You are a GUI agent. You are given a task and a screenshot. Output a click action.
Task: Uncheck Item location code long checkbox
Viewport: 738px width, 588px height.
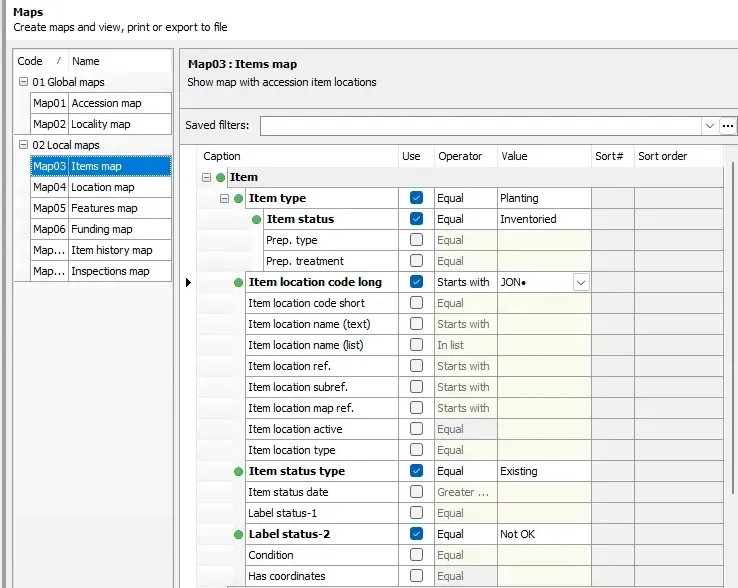[416, 282]
